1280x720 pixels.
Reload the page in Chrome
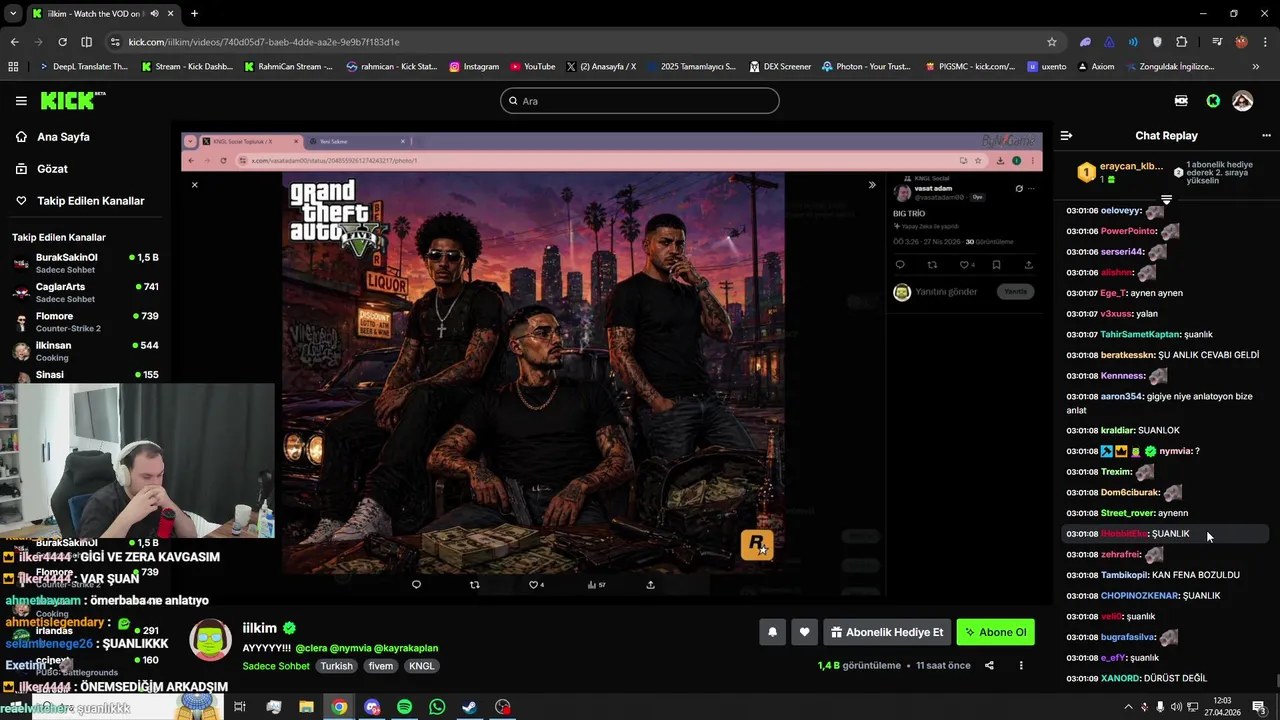point(62,42)
